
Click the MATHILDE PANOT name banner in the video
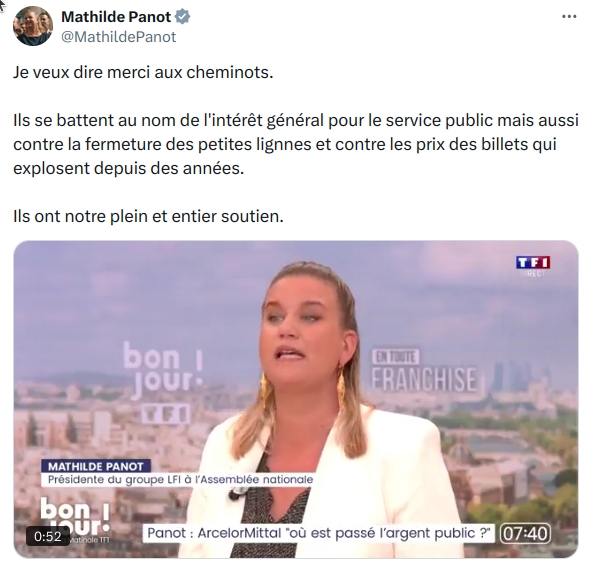pos(96,466)
